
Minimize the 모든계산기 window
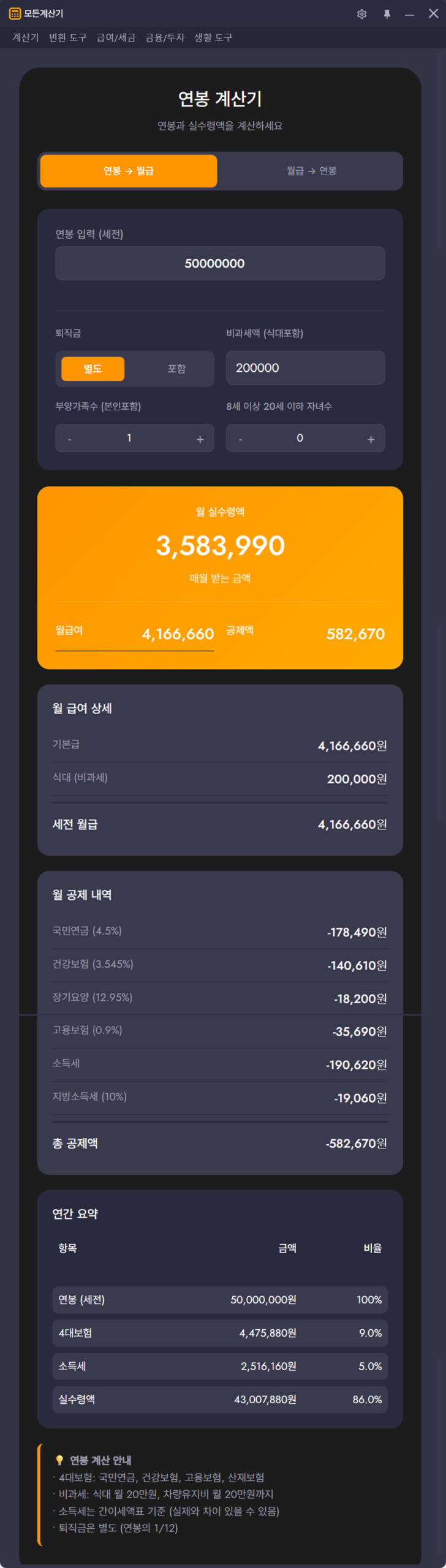pyautogui.click(x=410, y=14)
